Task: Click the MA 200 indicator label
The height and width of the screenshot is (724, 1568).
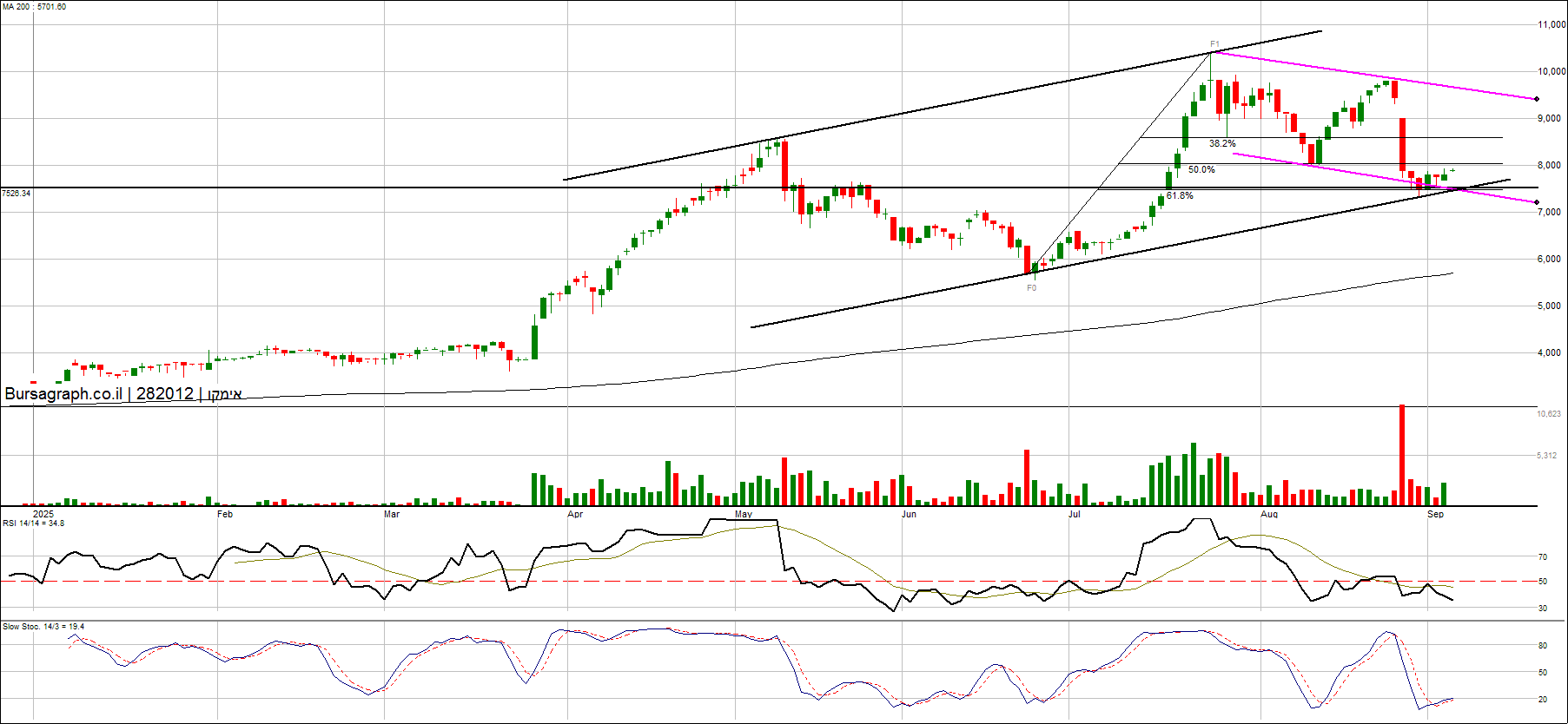Action: [x=34, y=7]
